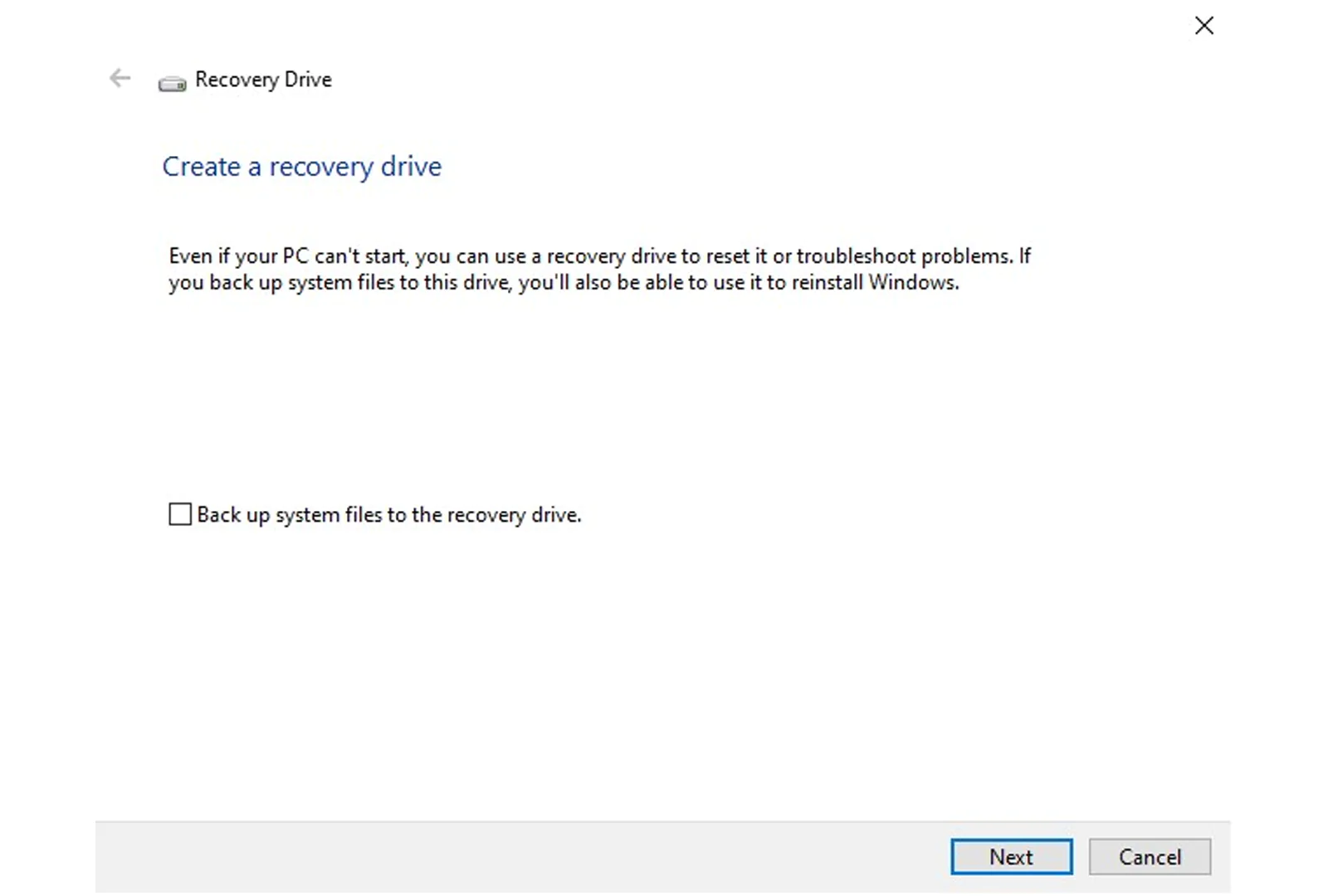Click the word 'Drive' in the window title
Screen dimensions: 1328x896
pyautogui.click(x=308, y=80)
